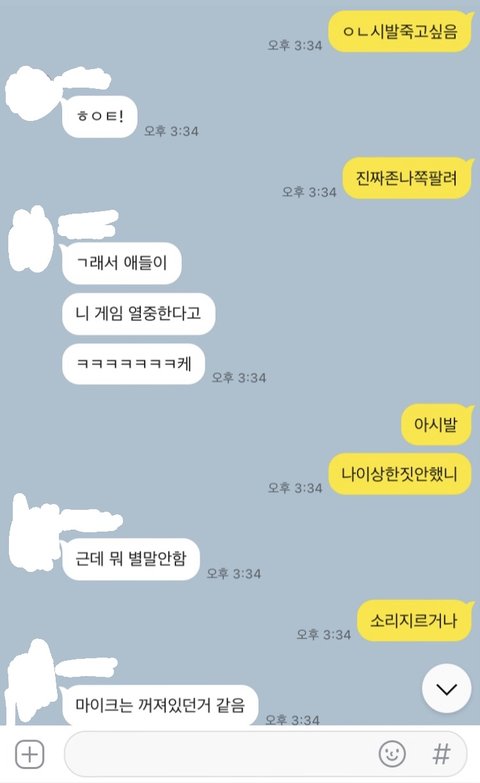Select the yellow "소리지르거나" message
Screen dimensions: 480x783
click(x=415, y=621)
